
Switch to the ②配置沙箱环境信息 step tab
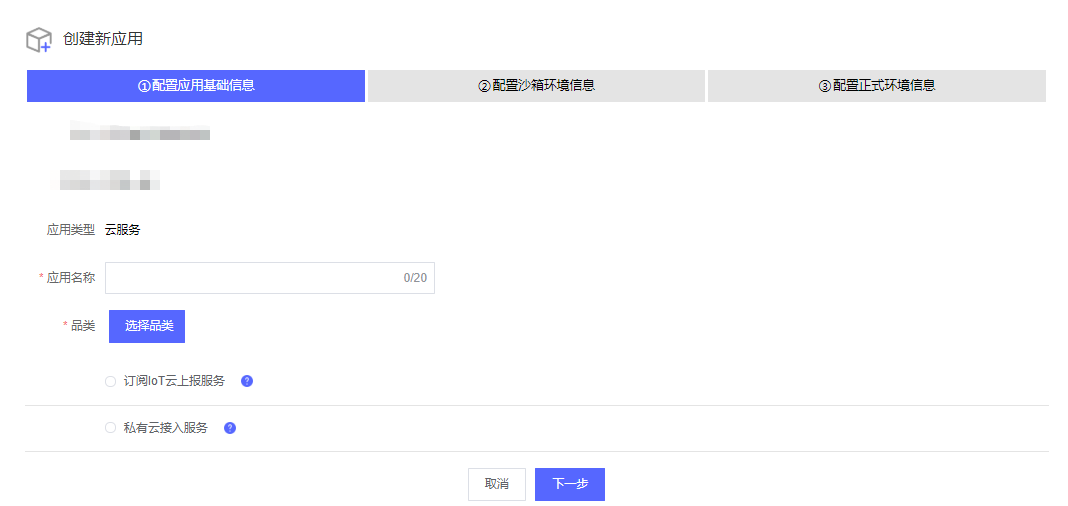537,86
